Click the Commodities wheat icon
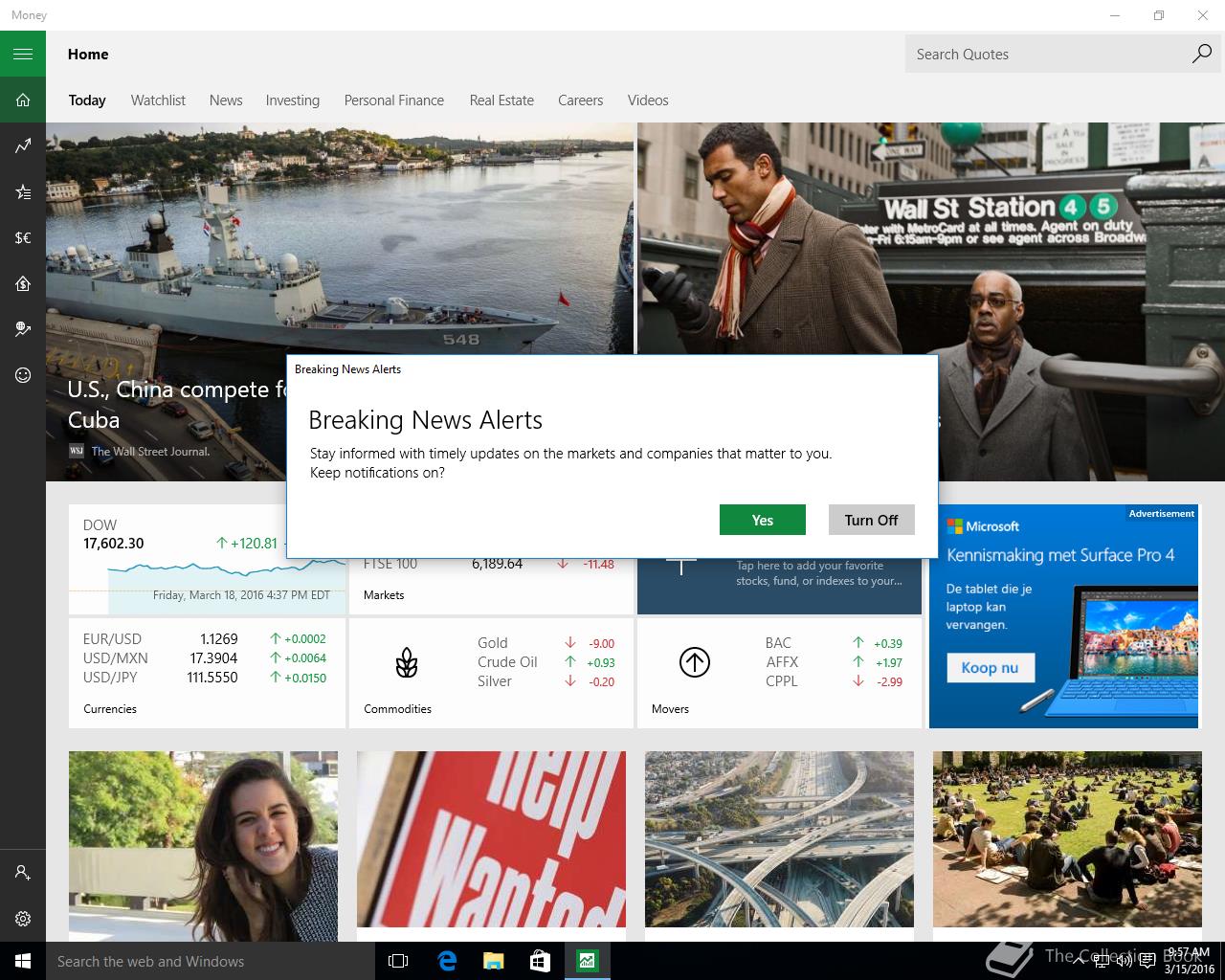This screenshot has height=980, width=1225. tap(407, 662)
